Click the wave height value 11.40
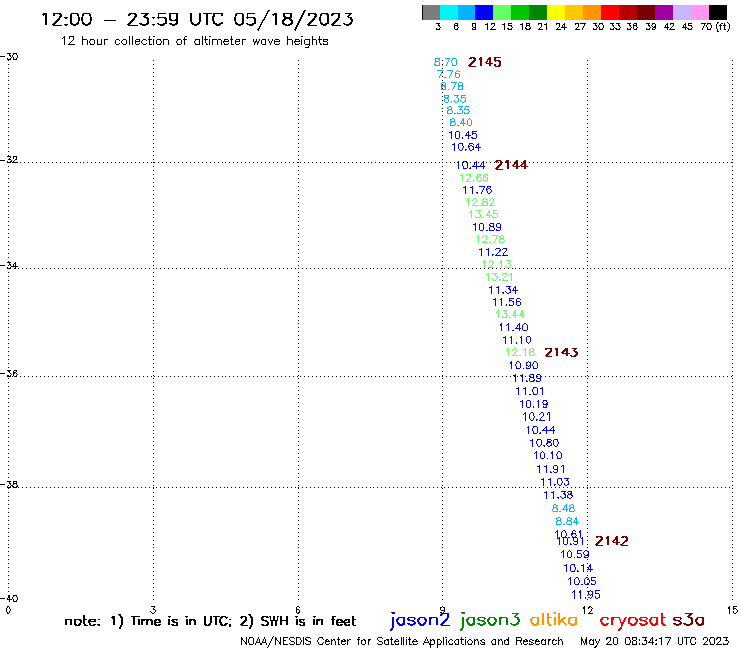 click(513, 327)
